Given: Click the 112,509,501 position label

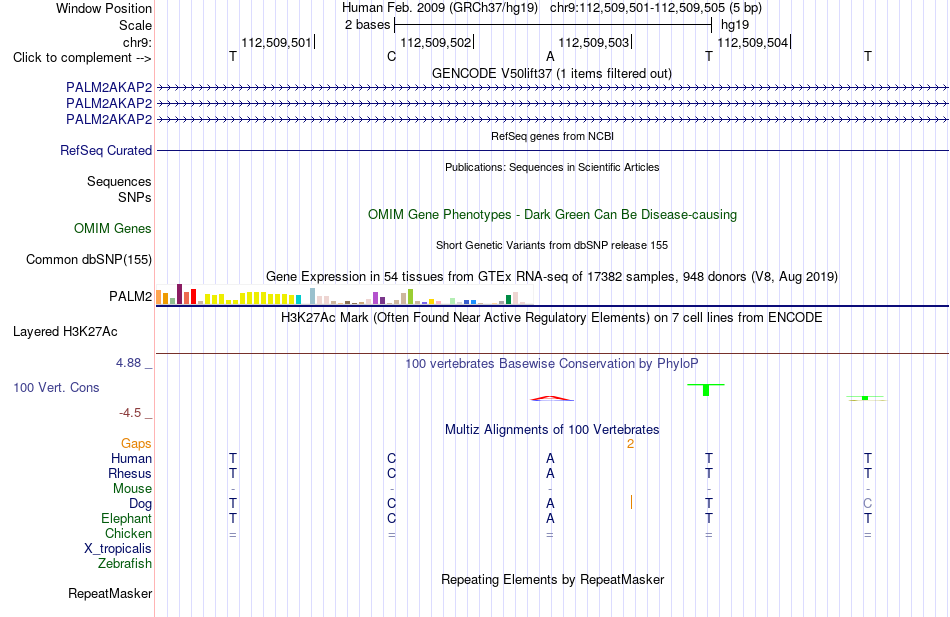Looking at the screenshot, I should pyautogui.click(x=276, y=42).
